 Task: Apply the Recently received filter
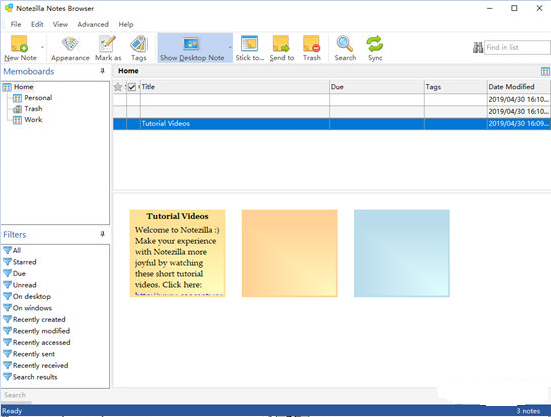pos(36,365)
